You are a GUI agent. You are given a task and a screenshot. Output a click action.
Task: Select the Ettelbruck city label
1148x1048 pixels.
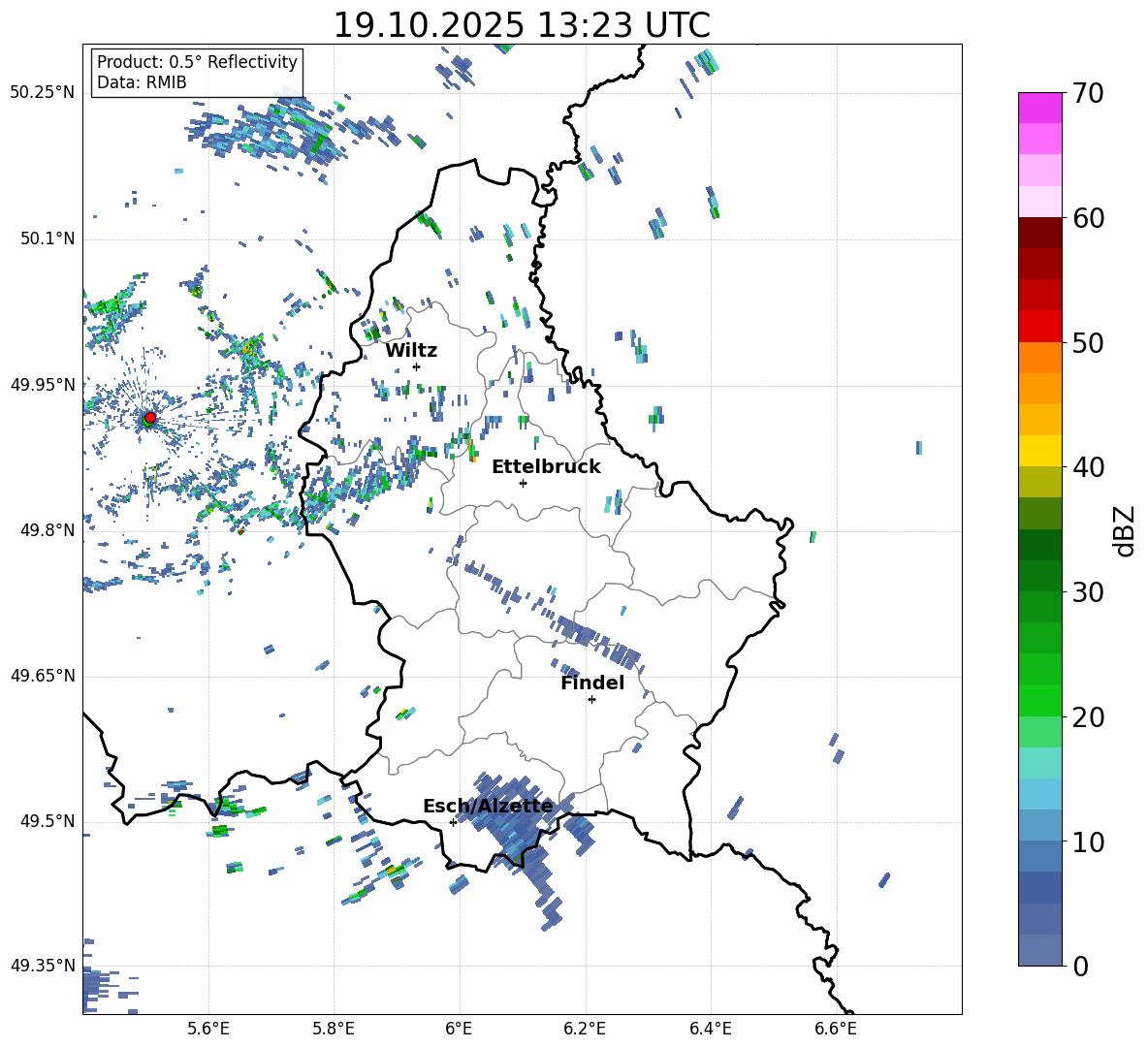546,466
